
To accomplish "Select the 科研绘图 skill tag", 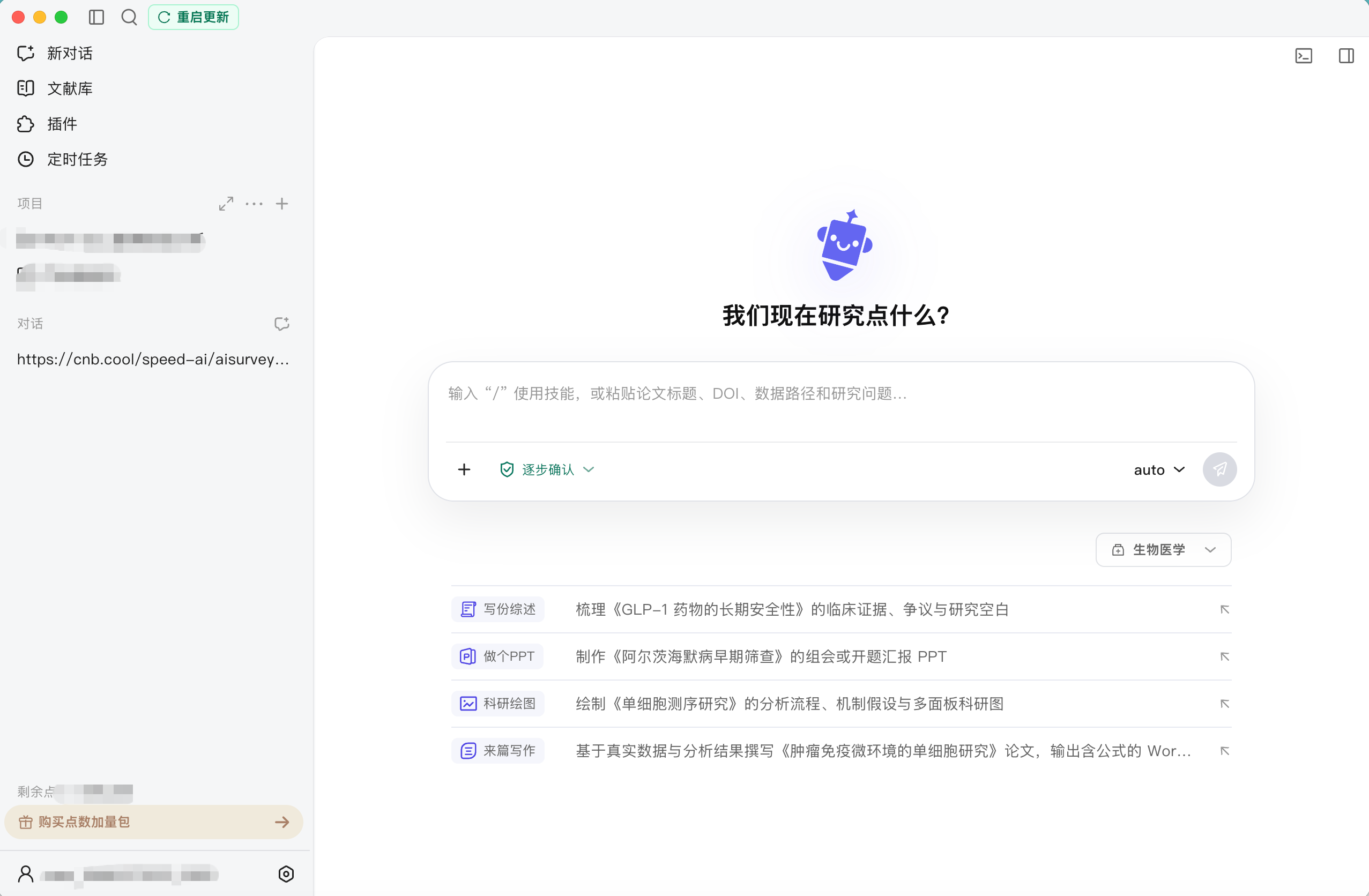I will click(x=498, y=704).
